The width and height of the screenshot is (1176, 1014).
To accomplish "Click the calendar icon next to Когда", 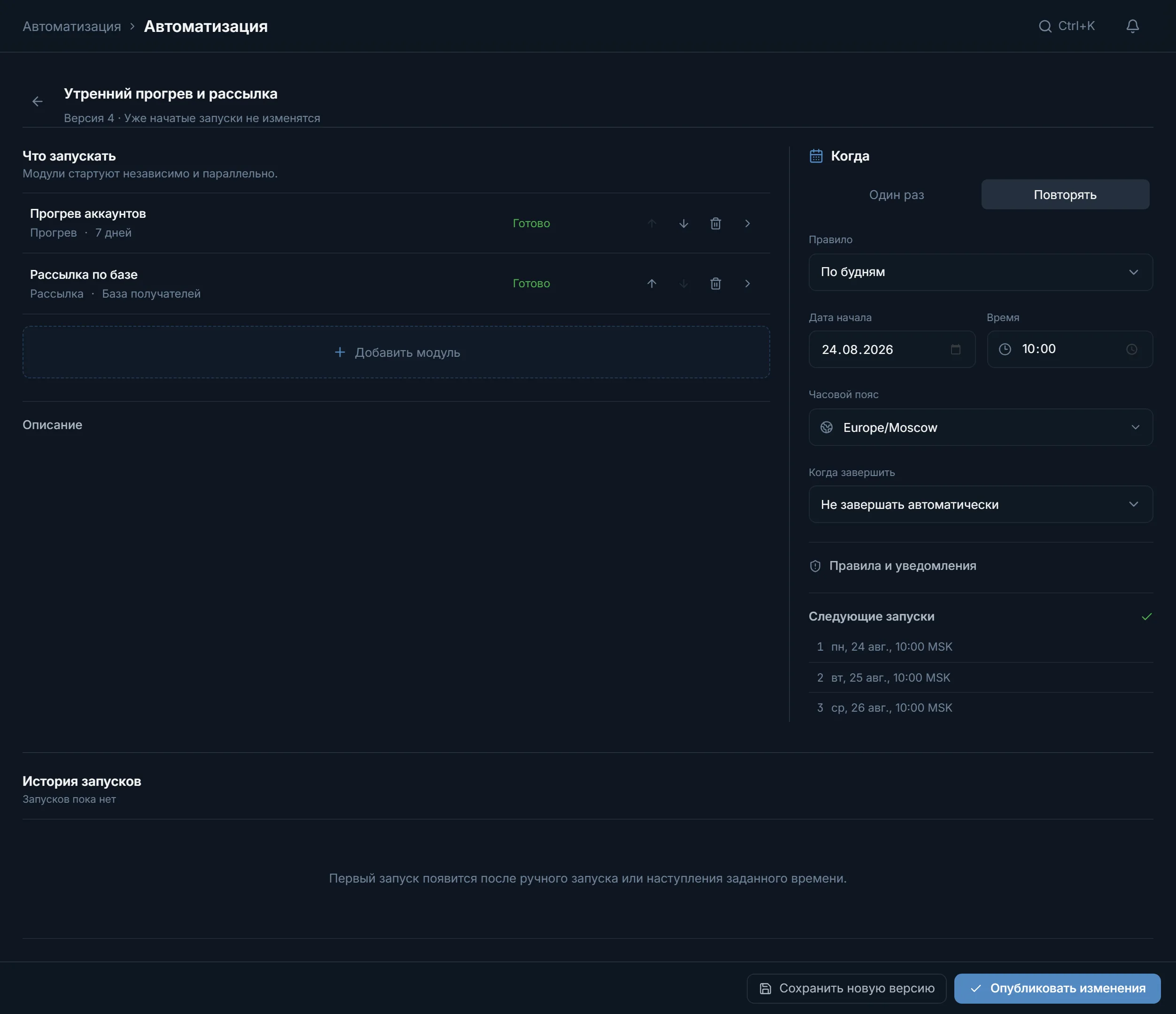I will tap(816, 156).
